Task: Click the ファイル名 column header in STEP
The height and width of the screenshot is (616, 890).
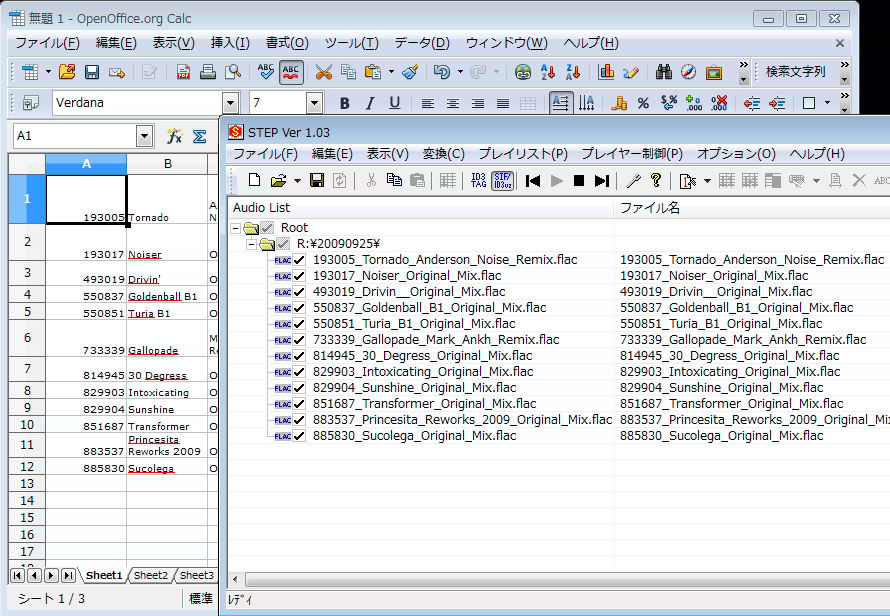Action: point(752,208)
